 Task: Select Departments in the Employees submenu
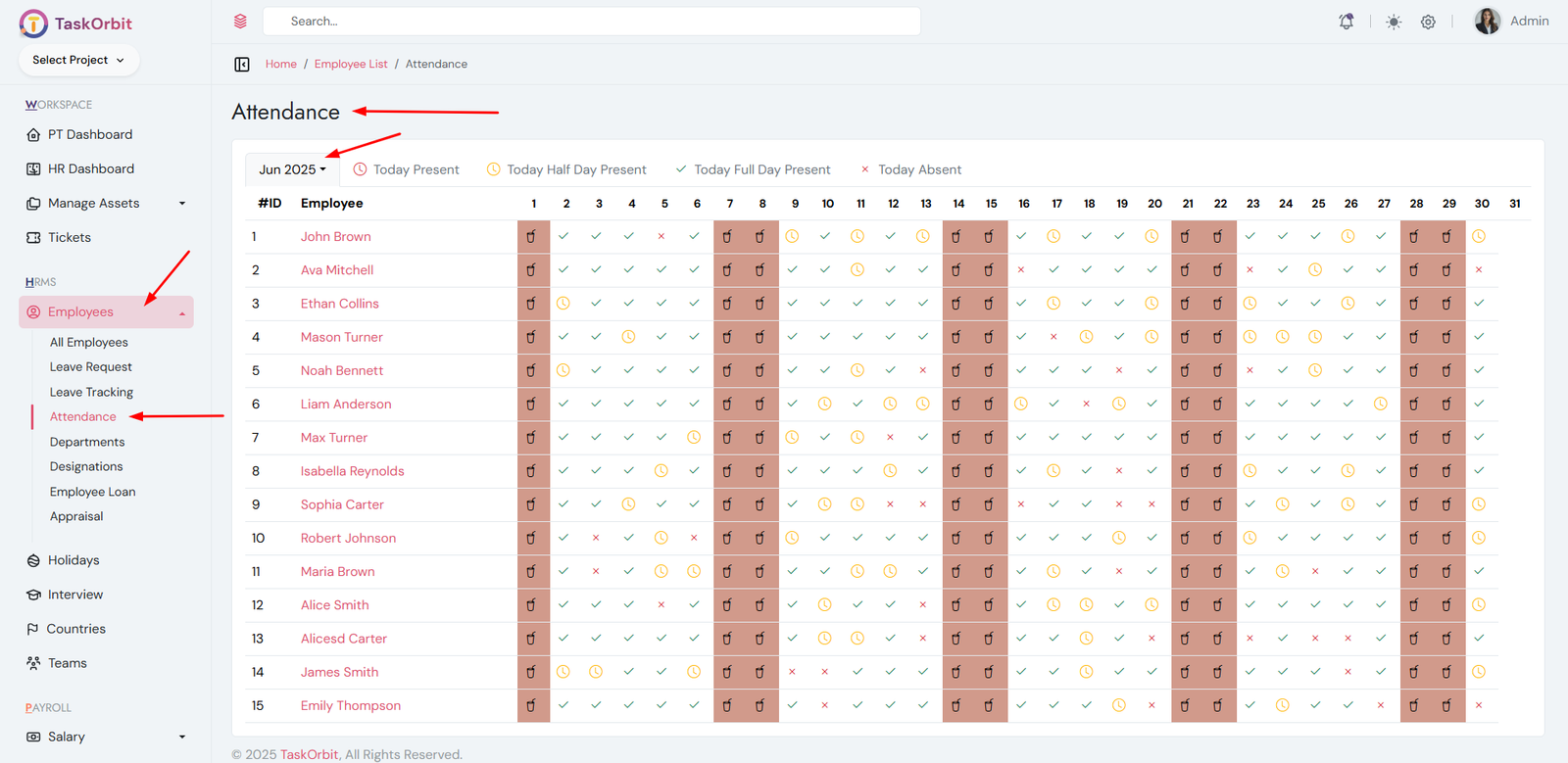click(x=87, y=442)
